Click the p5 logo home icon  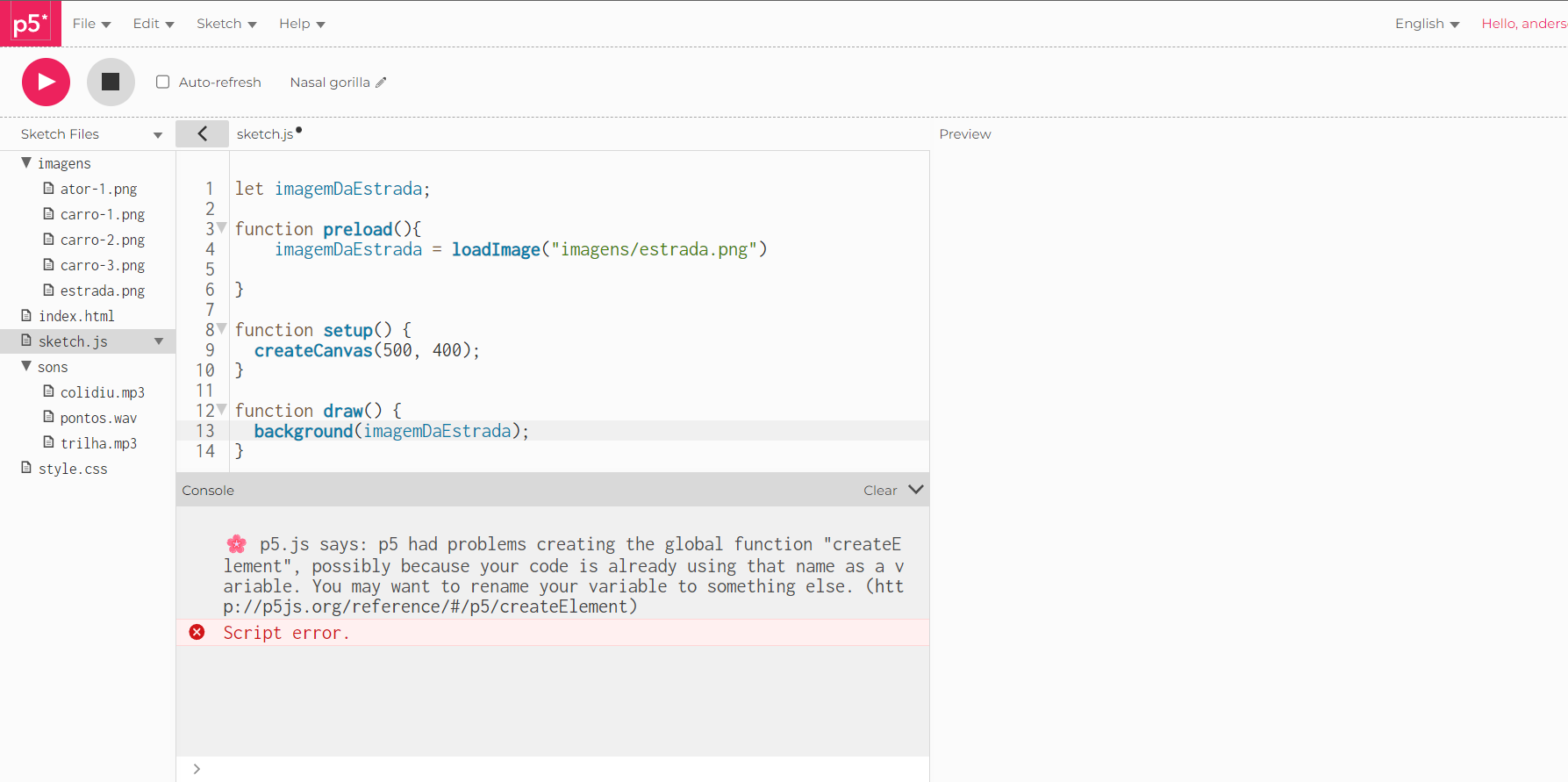click(30, 23)
